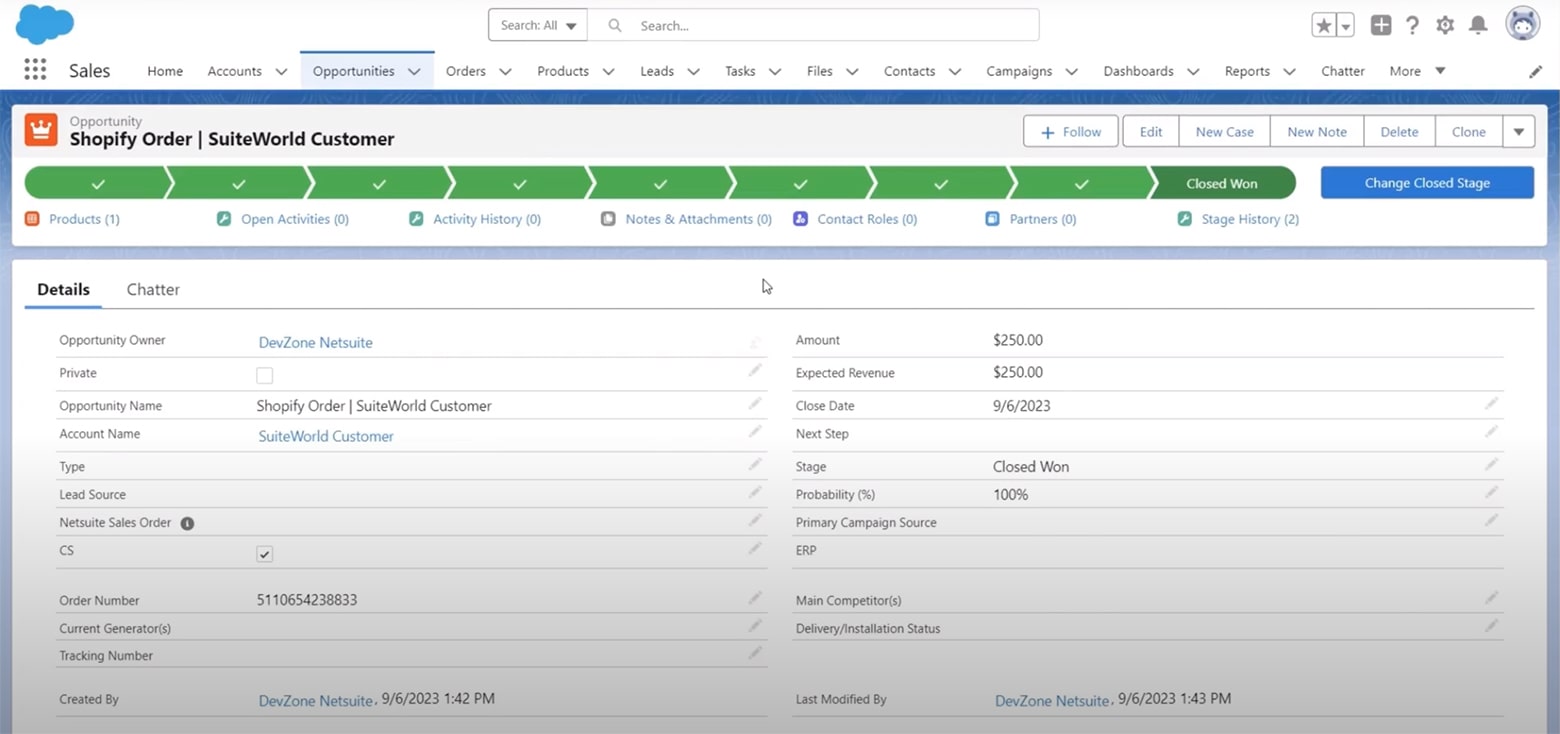Click the global Search input field

(x=813, y=25)
